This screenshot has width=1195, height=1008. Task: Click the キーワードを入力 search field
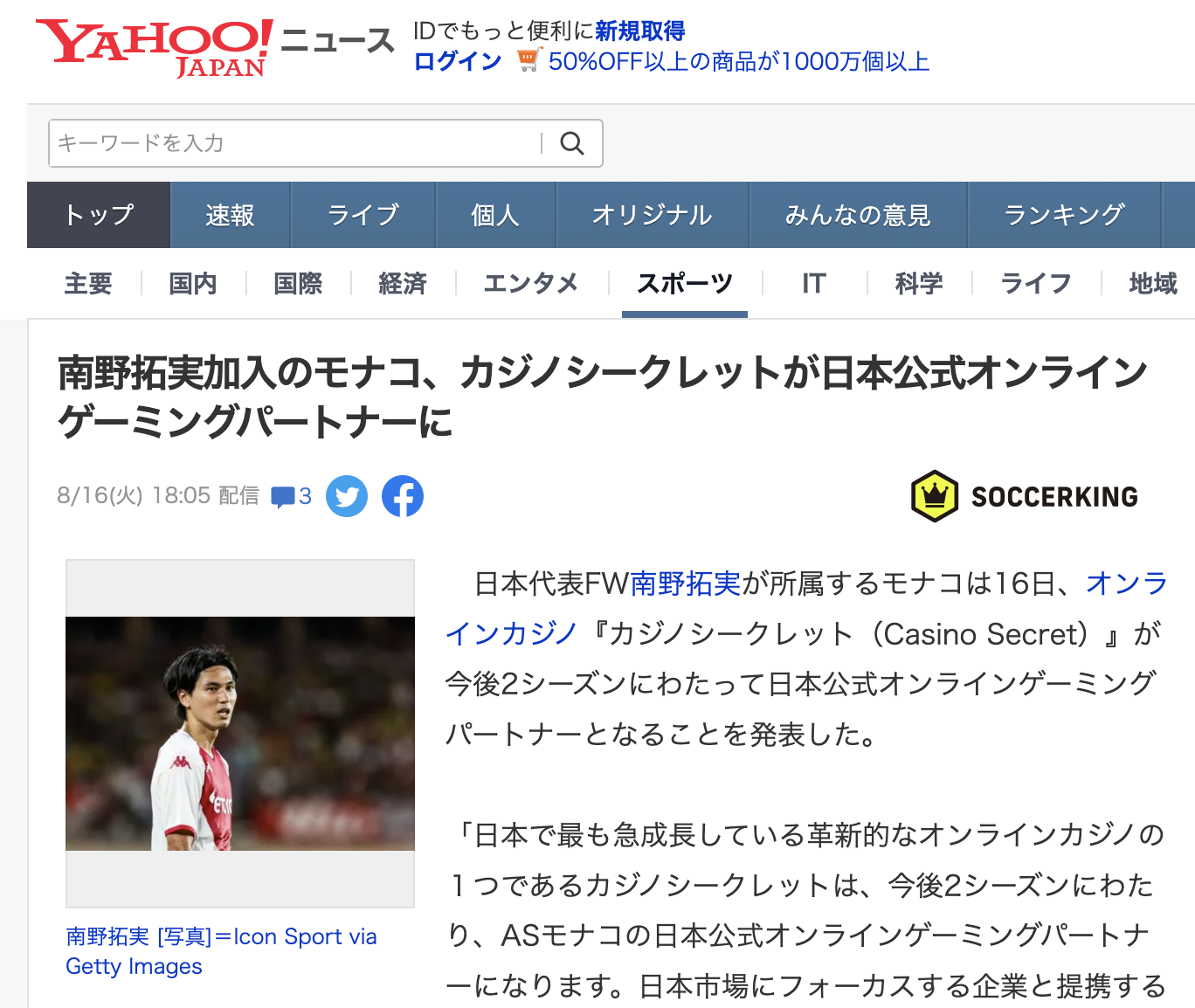(295, 143)
